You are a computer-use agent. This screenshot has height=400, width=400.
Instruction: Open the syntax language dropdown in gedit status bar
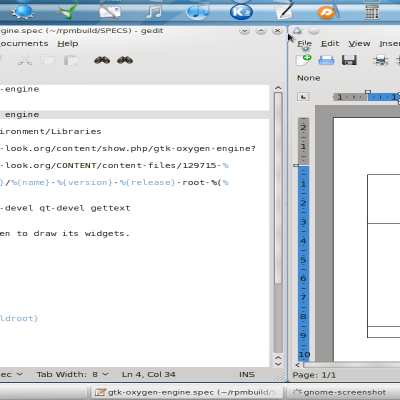pos(11,374)
